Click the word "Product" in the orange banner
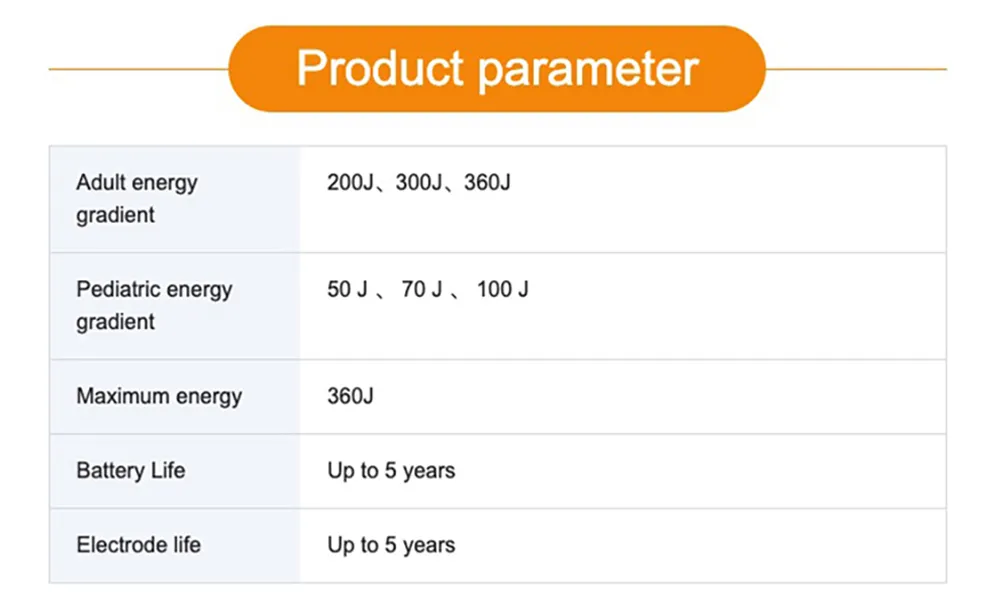Viewport: 992px width, 605px height. click(x=382, y=69)
